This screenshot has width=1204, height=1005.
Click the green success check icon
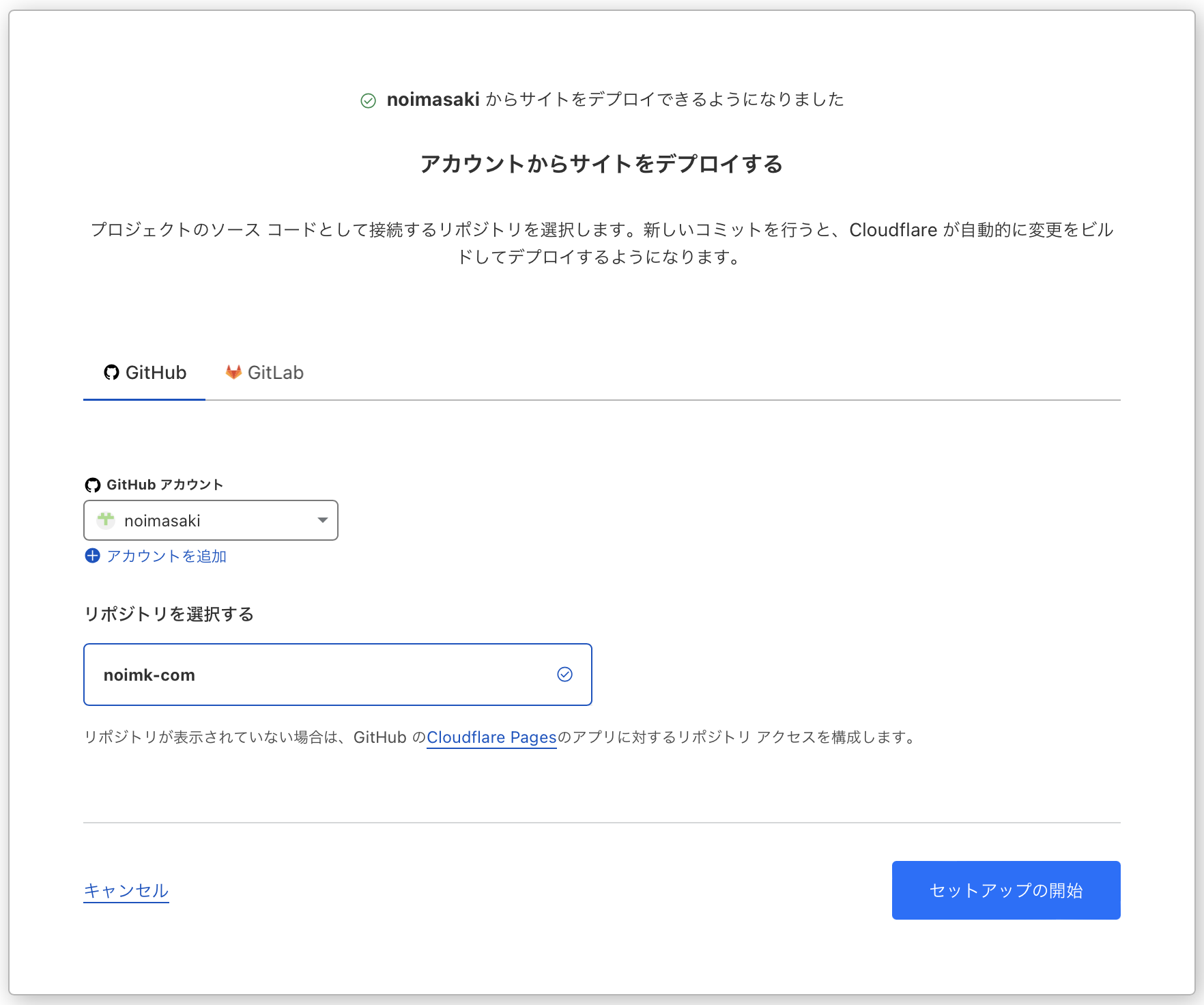pyautogui.click(x=368, y=101)
